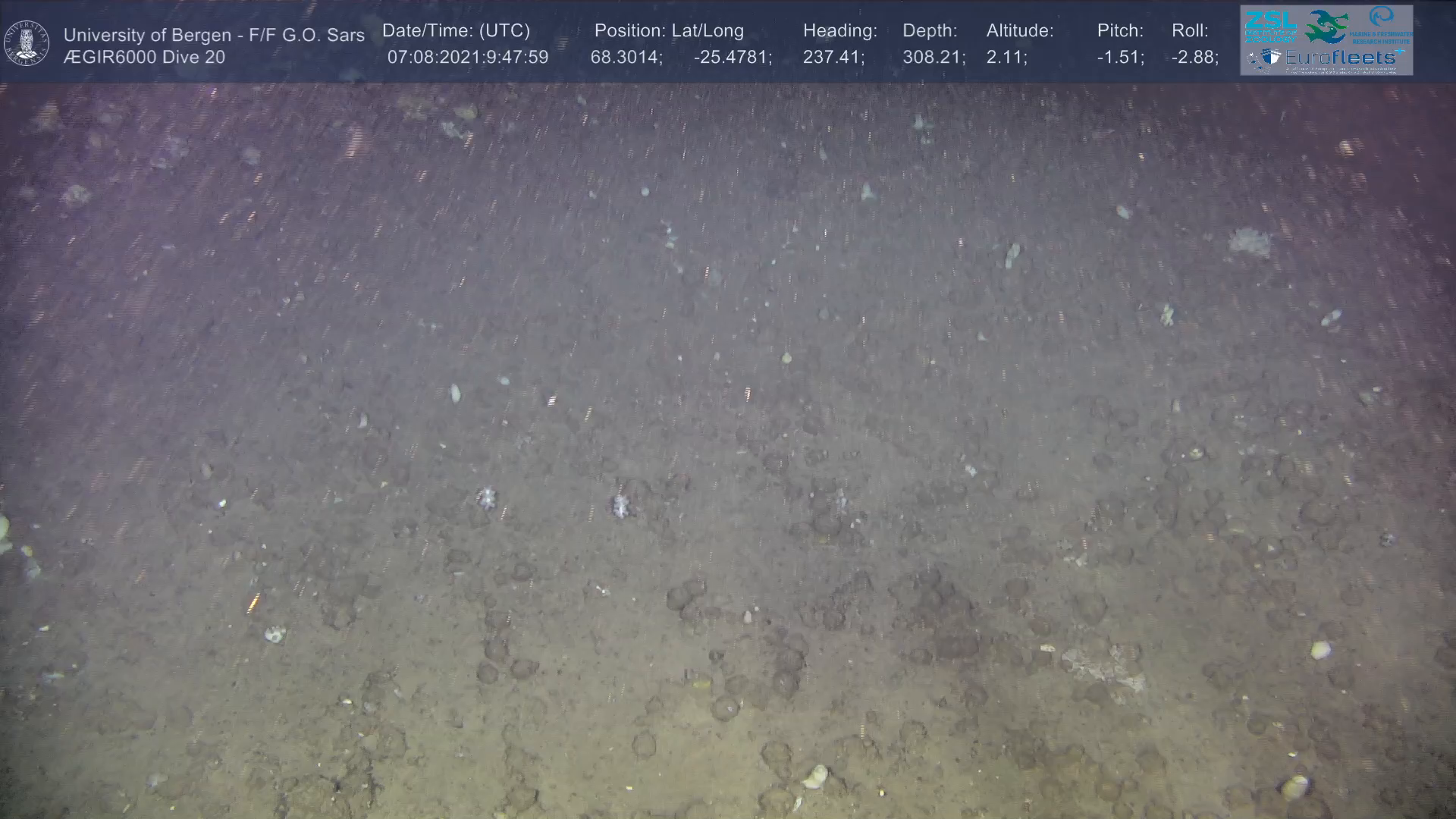Click the Depth value 308.21
Screen dimensions: 1456x819
click(933, 57)
